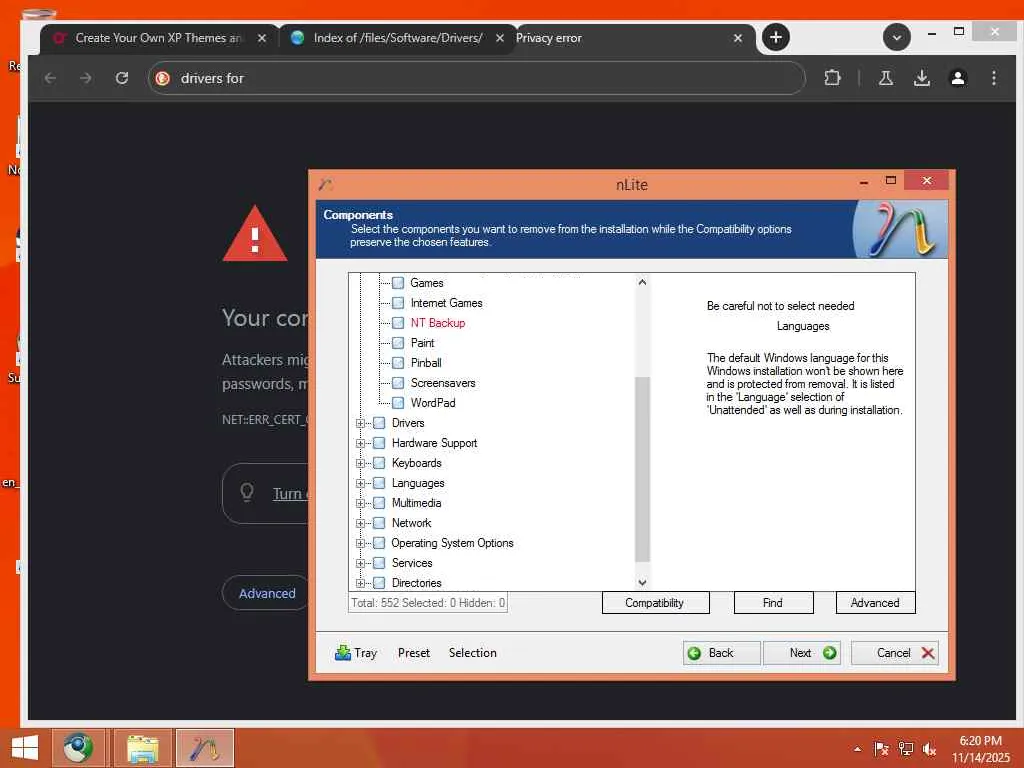The image size is (1024, 768).
Task: Click the network tray icon
Action: pos(905,749)
